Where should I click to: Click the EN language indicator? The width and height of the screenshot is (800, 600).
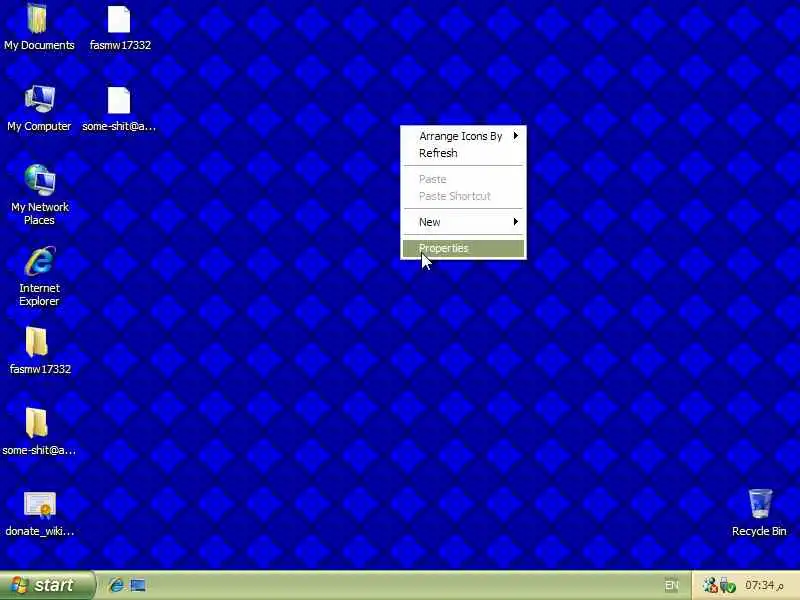pyautogui.click(x=671, y=585)
